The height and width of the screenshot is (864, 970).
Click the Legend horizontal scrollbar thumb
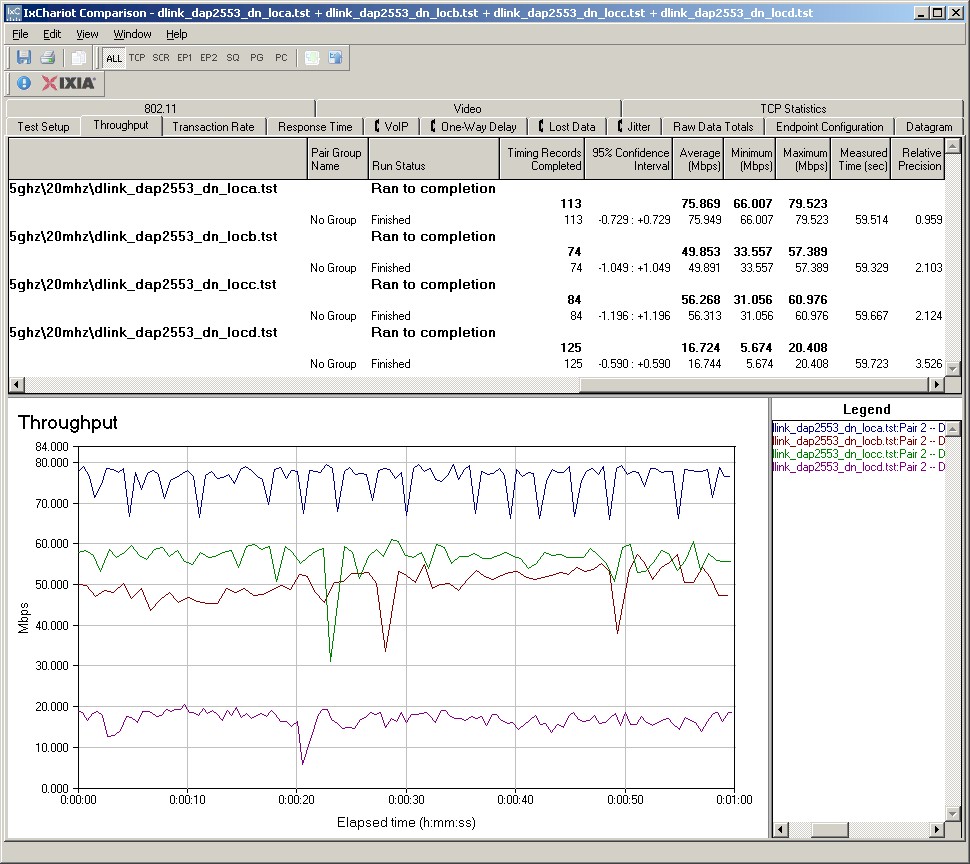[829, 829]
